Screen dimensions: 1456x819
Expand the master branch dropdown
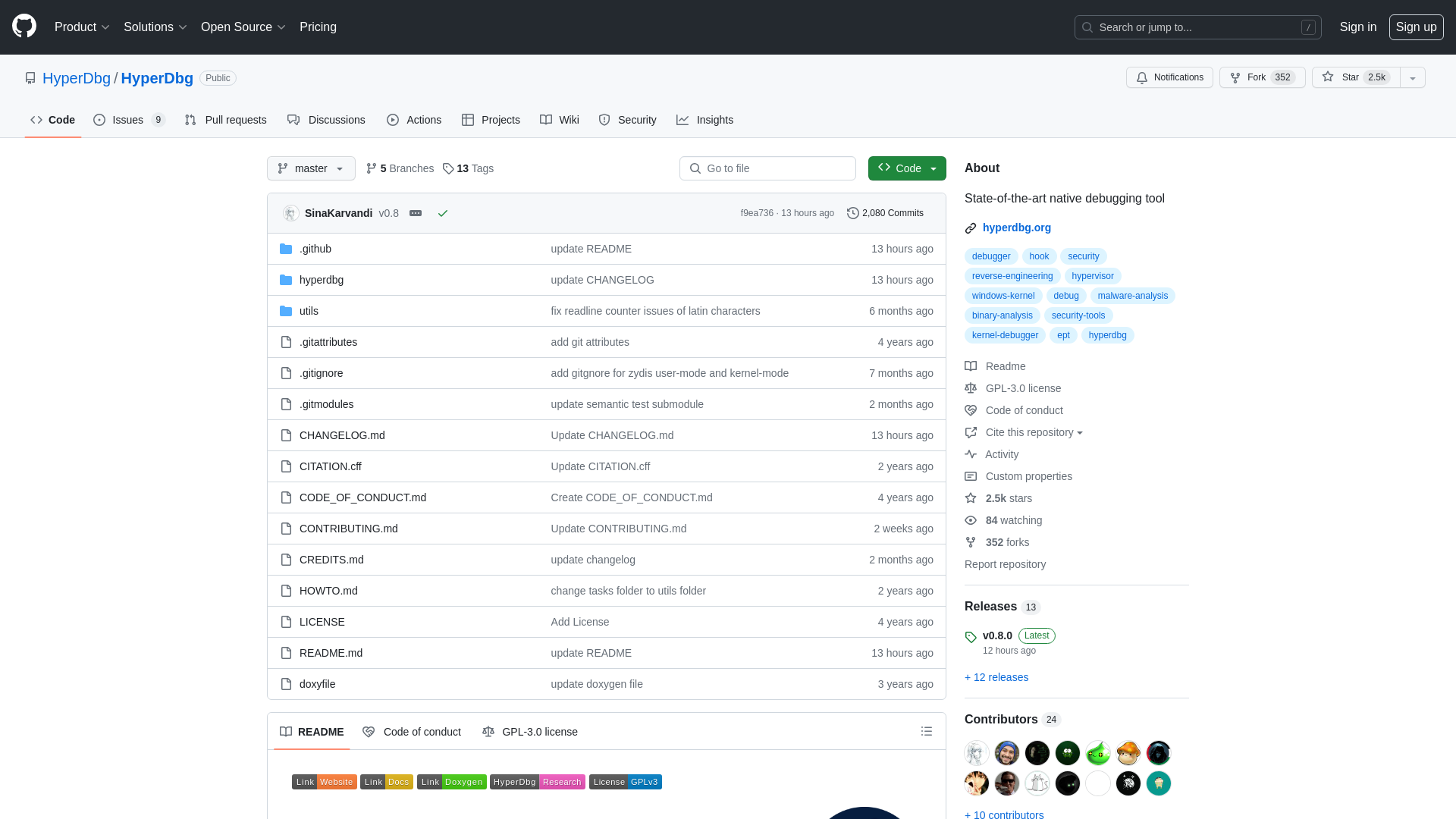(x=311, y=168)
